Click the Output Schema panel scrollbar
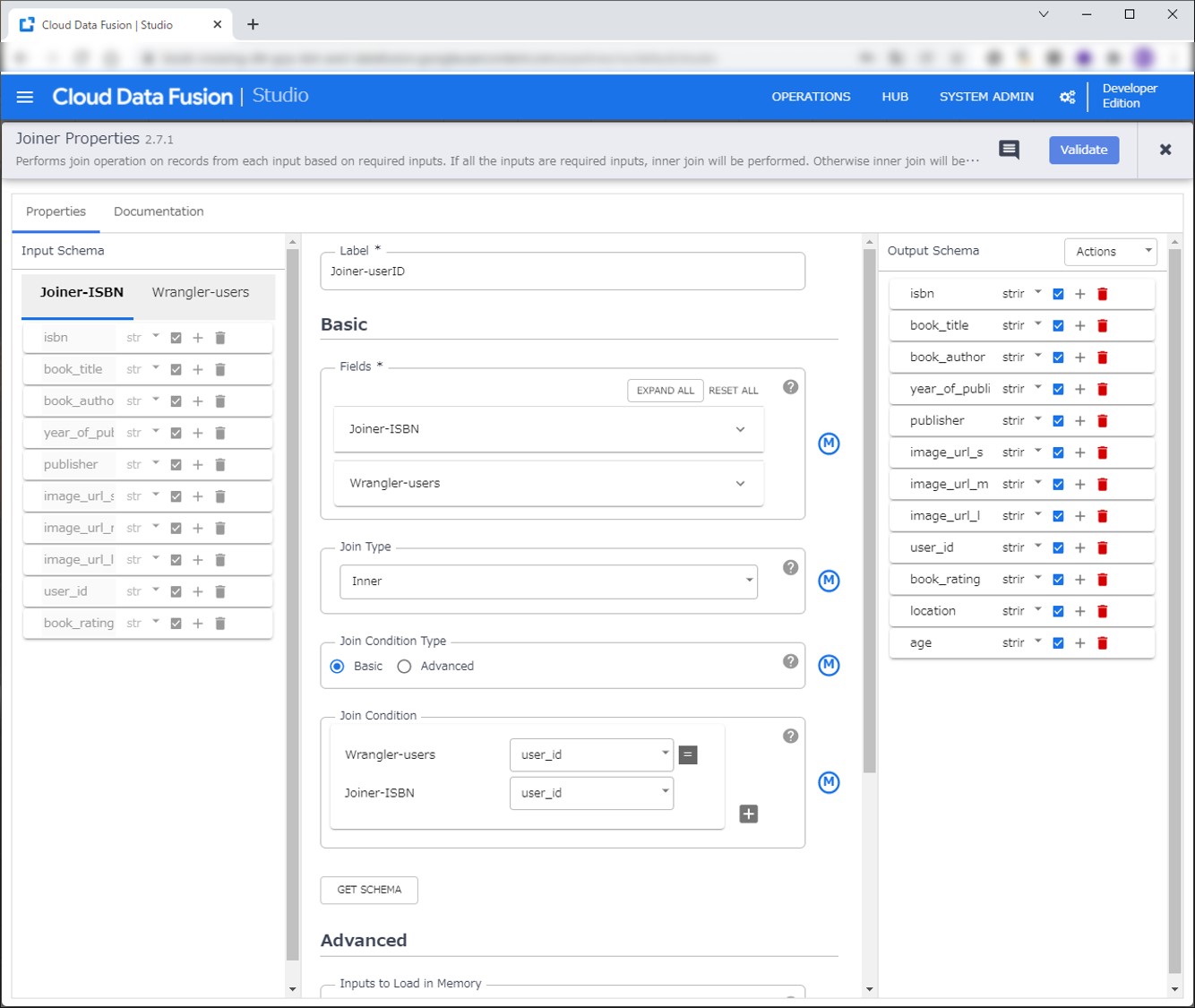Screen dimensions: 1195x1008 (x=1175, y=611)
